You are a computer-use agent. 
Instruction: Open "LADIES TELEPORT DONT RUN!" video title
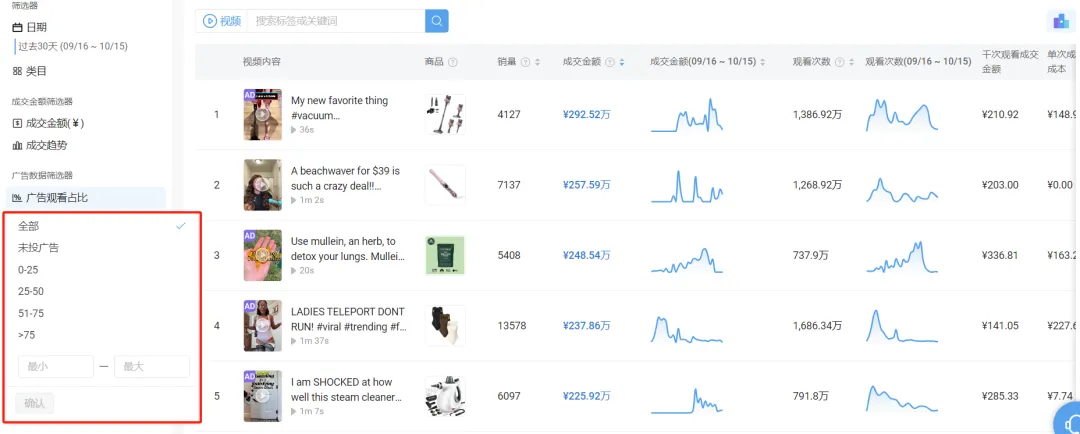point(349,319)
